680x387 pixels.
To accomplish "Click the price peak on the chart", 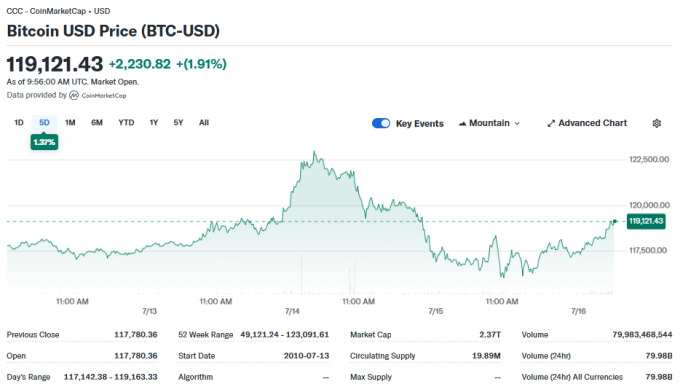I will (x=314, y=152).
